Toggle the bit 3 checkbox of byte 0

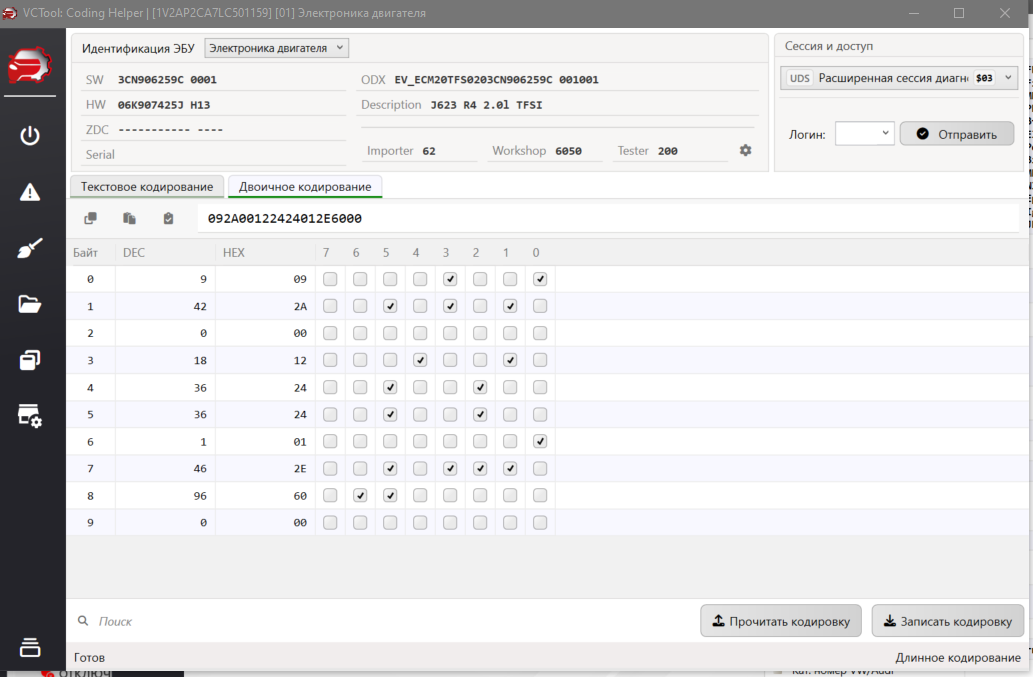450,279
